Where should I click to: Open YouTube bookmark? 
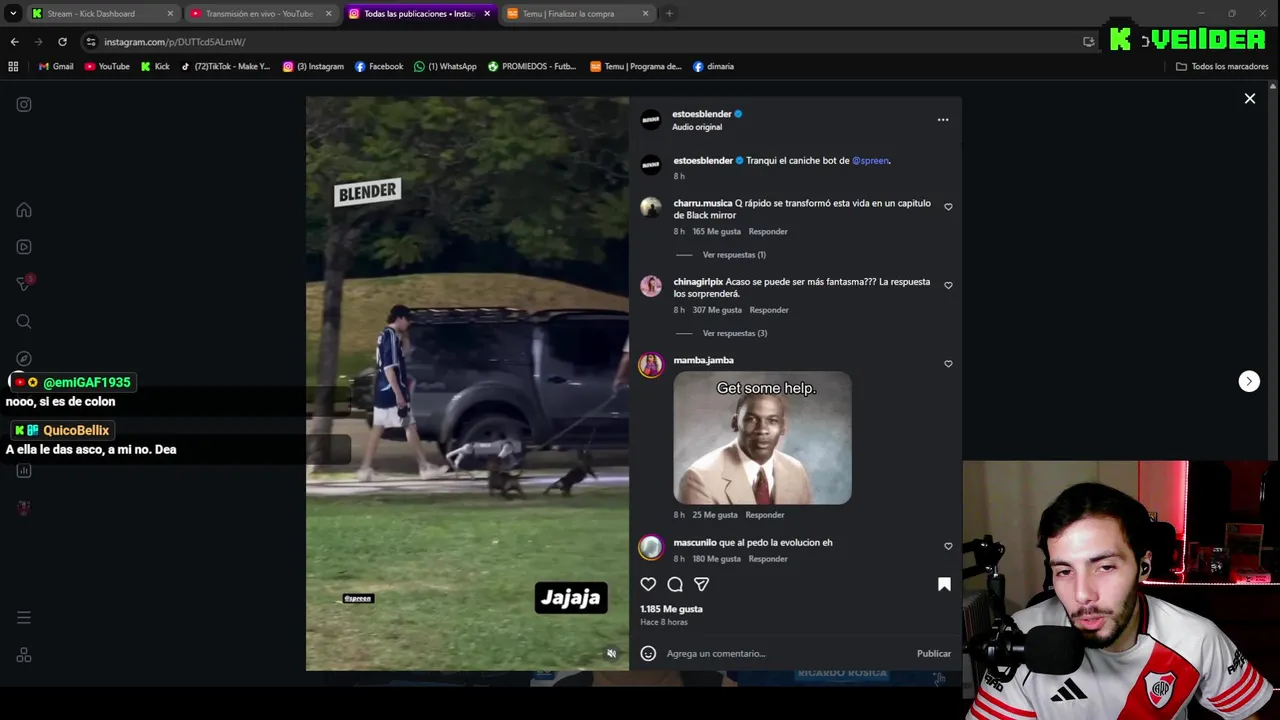(107, 66)
